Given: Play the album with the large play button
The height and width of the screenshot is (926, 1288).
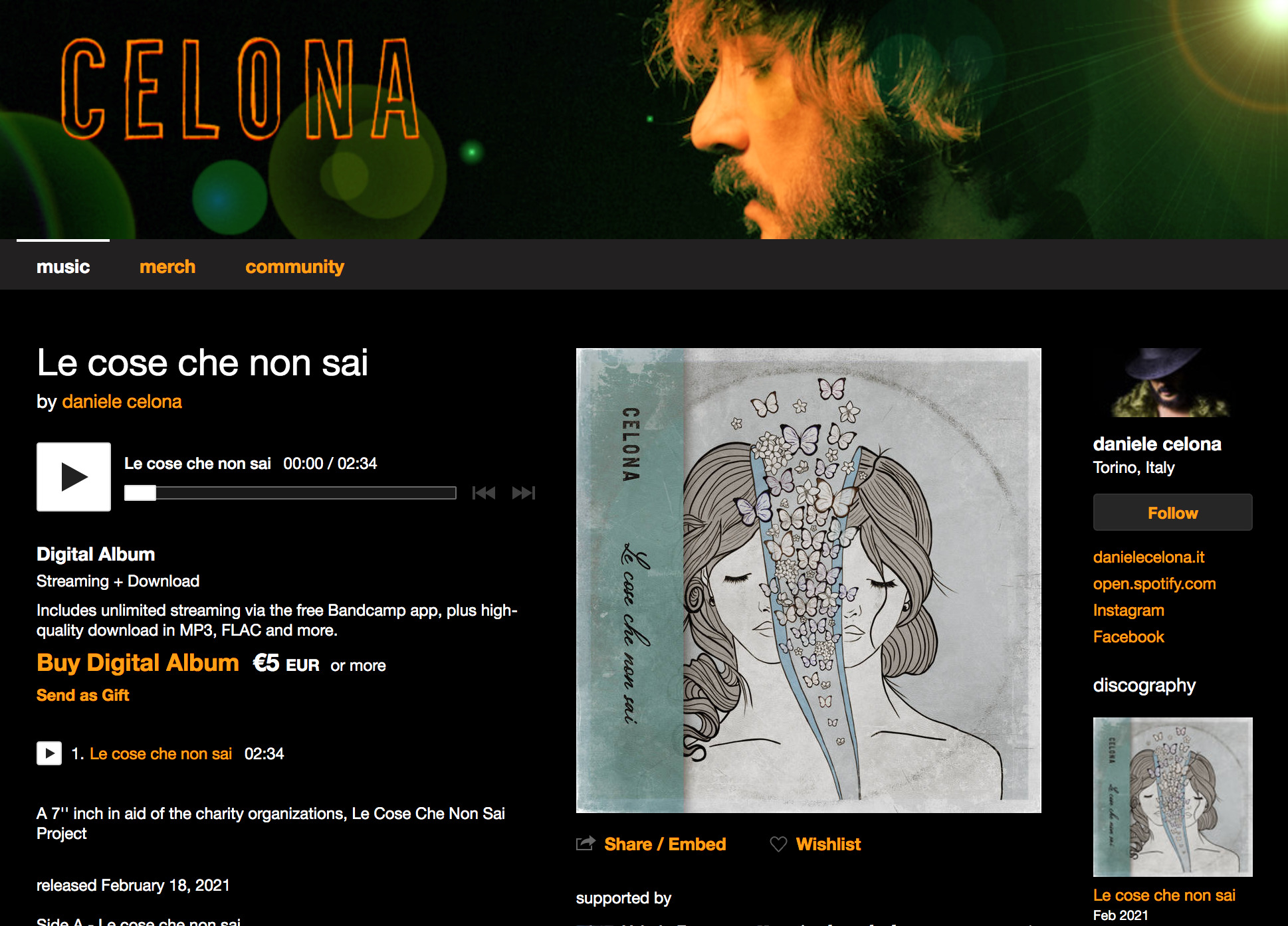Looking at the screenshot, I should 74,476.
